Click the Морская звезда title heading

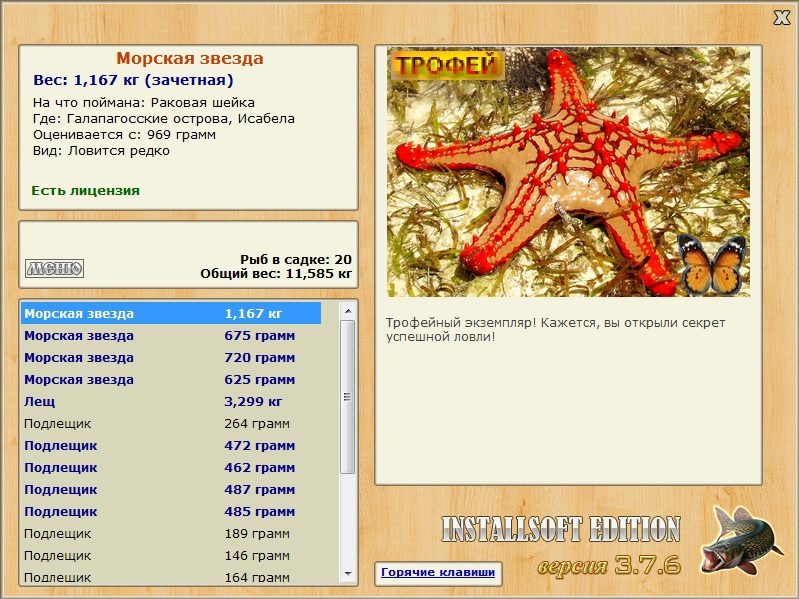190,58
